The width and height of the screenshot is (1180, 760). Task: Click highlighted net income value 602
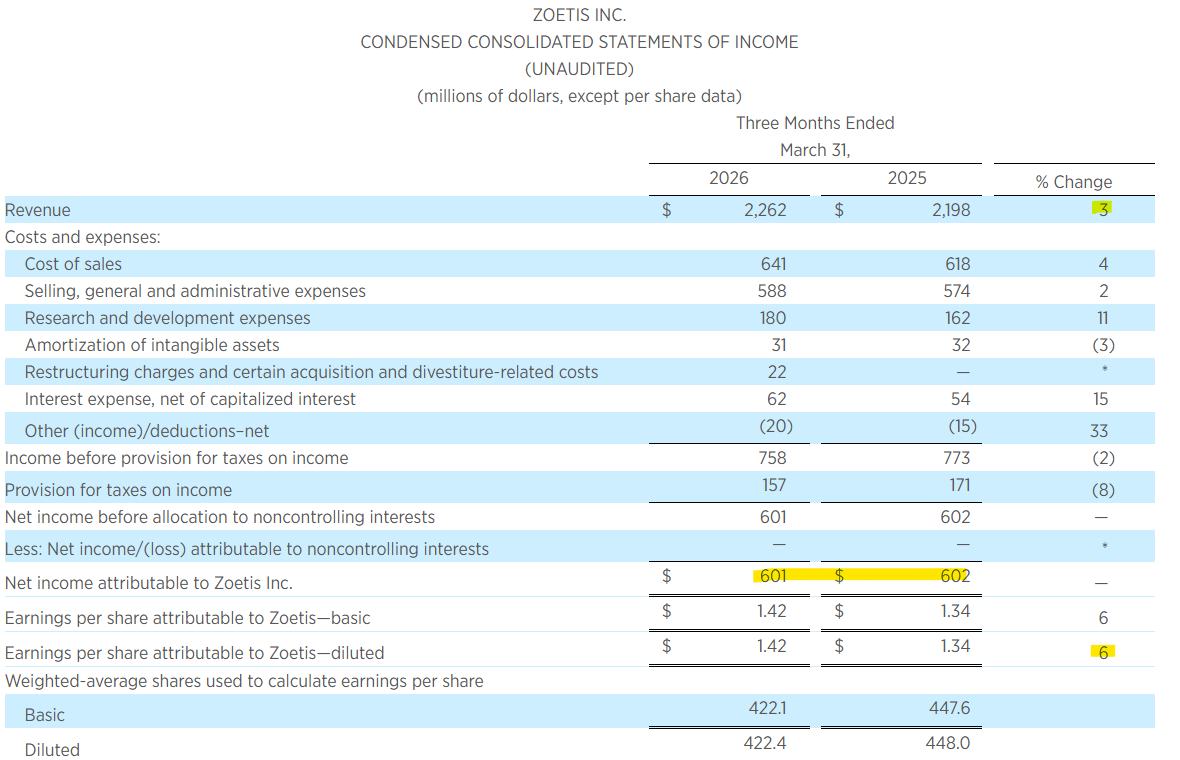(956, 576)
